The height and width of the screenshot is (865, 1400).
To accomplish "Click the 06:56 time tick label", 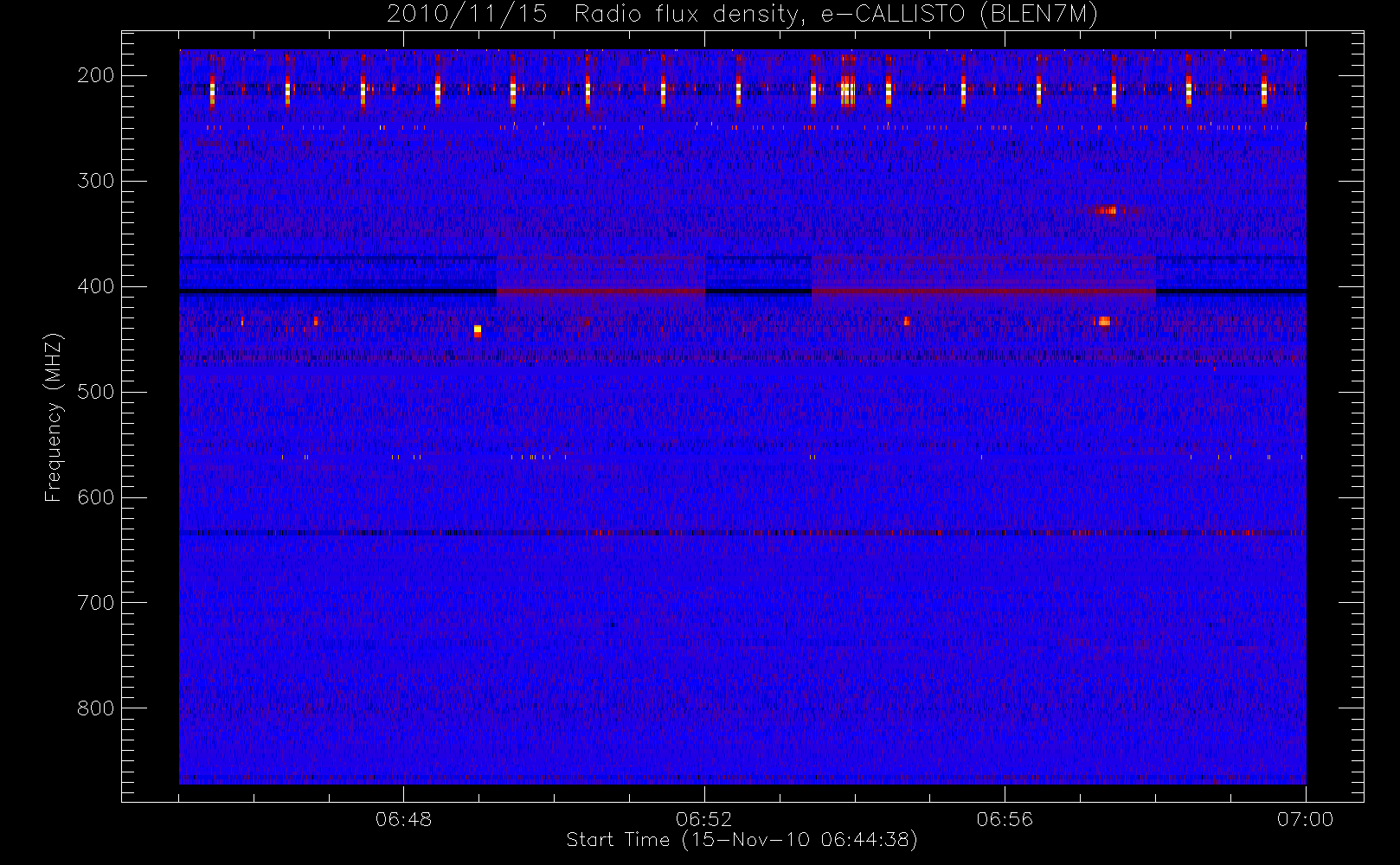I will coord(1005,819).
